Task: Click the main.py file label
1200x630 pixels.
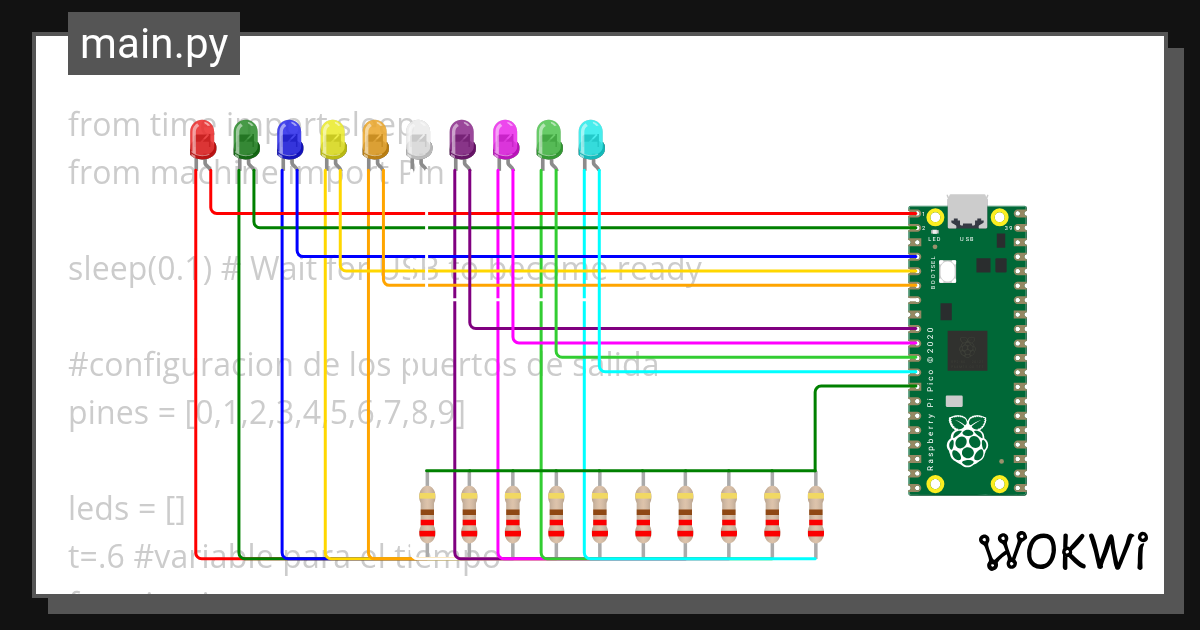Action: coord(153,44)
